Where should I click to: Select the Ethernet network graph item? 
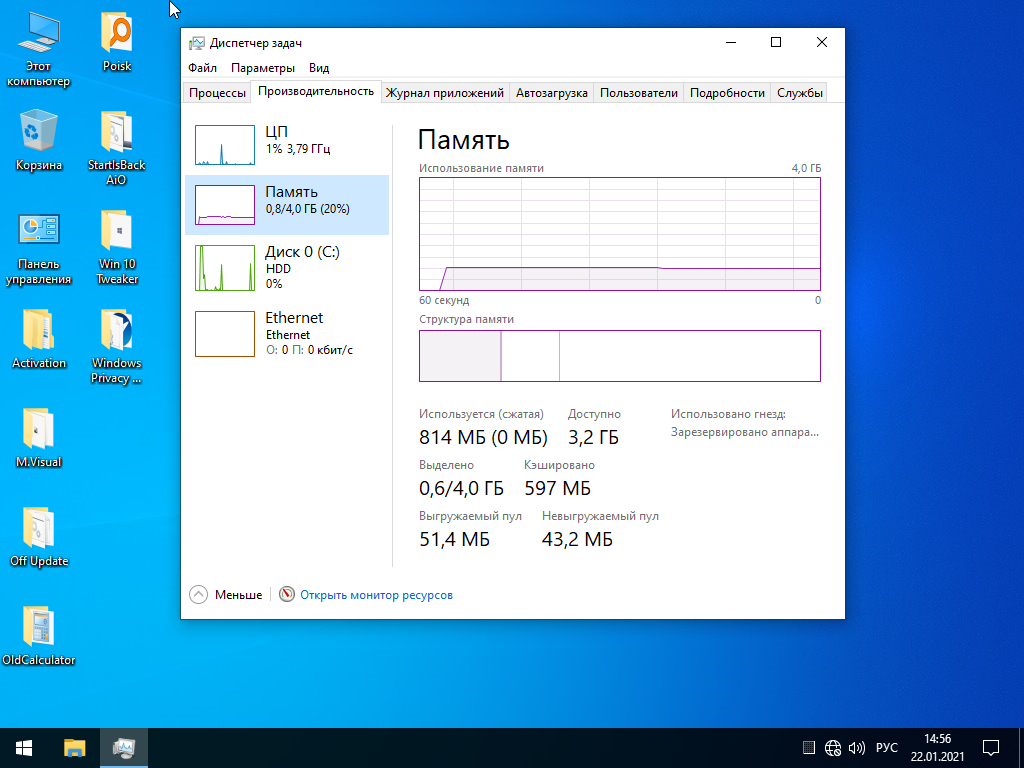286,333
